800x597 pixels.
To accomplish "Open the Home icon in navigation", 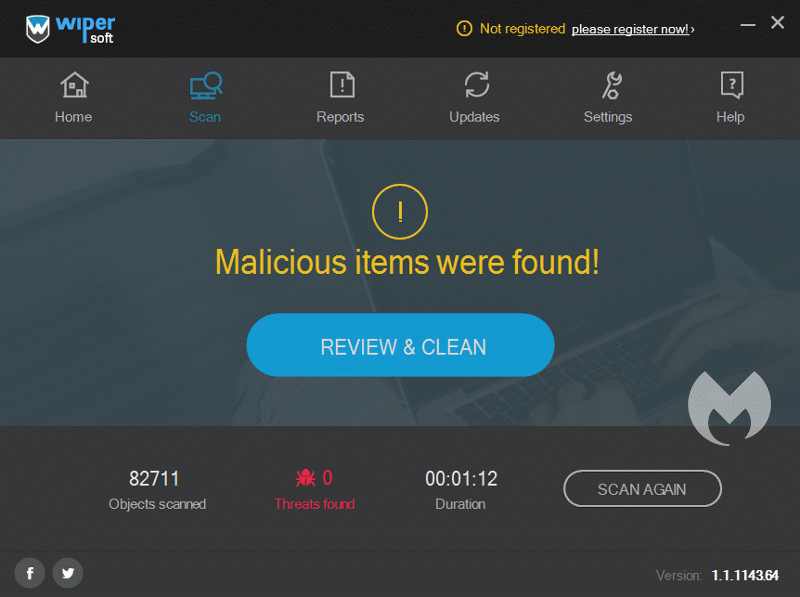I will [x=74, y=85].
